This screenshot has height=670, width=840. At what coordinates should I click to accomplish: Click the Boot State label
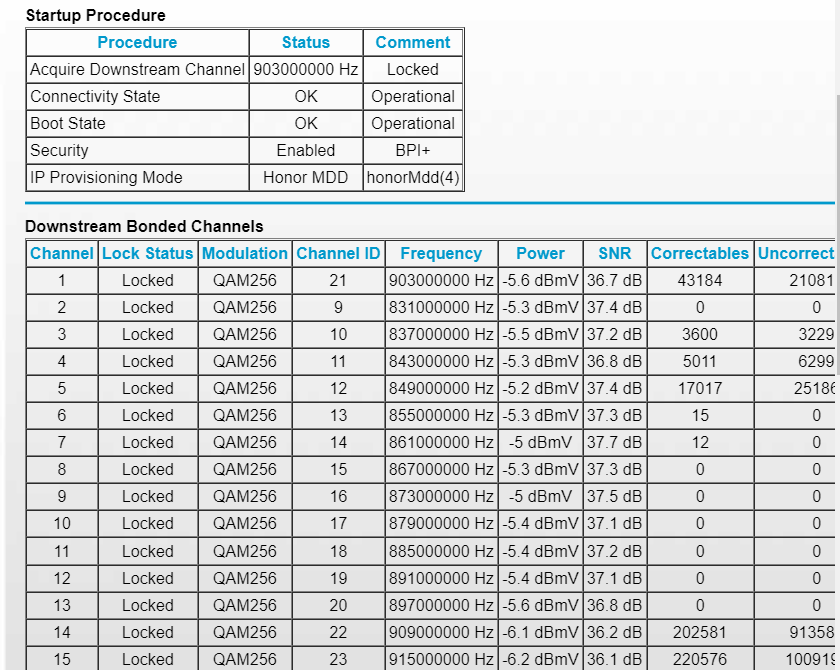pyautogui.click(x=68, y=123)
